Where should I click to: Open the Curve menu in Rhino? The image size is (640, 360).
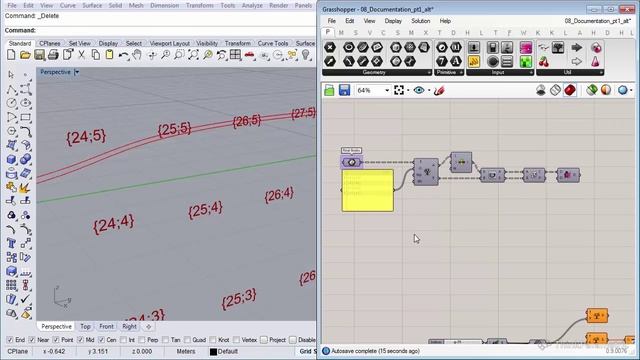pos(68,5)
